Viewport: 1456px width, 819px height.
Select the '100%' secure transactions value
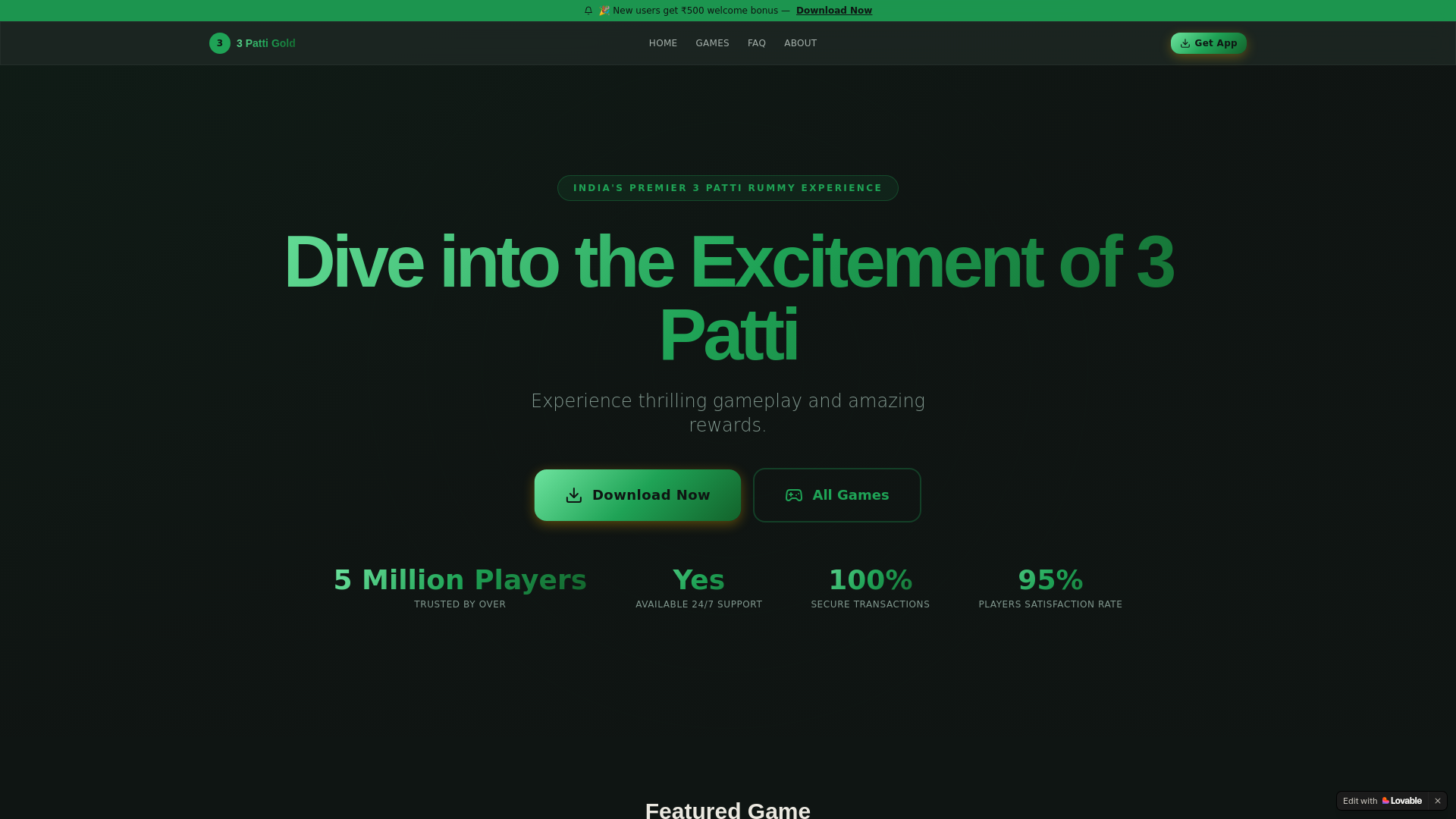click(871, 580)
